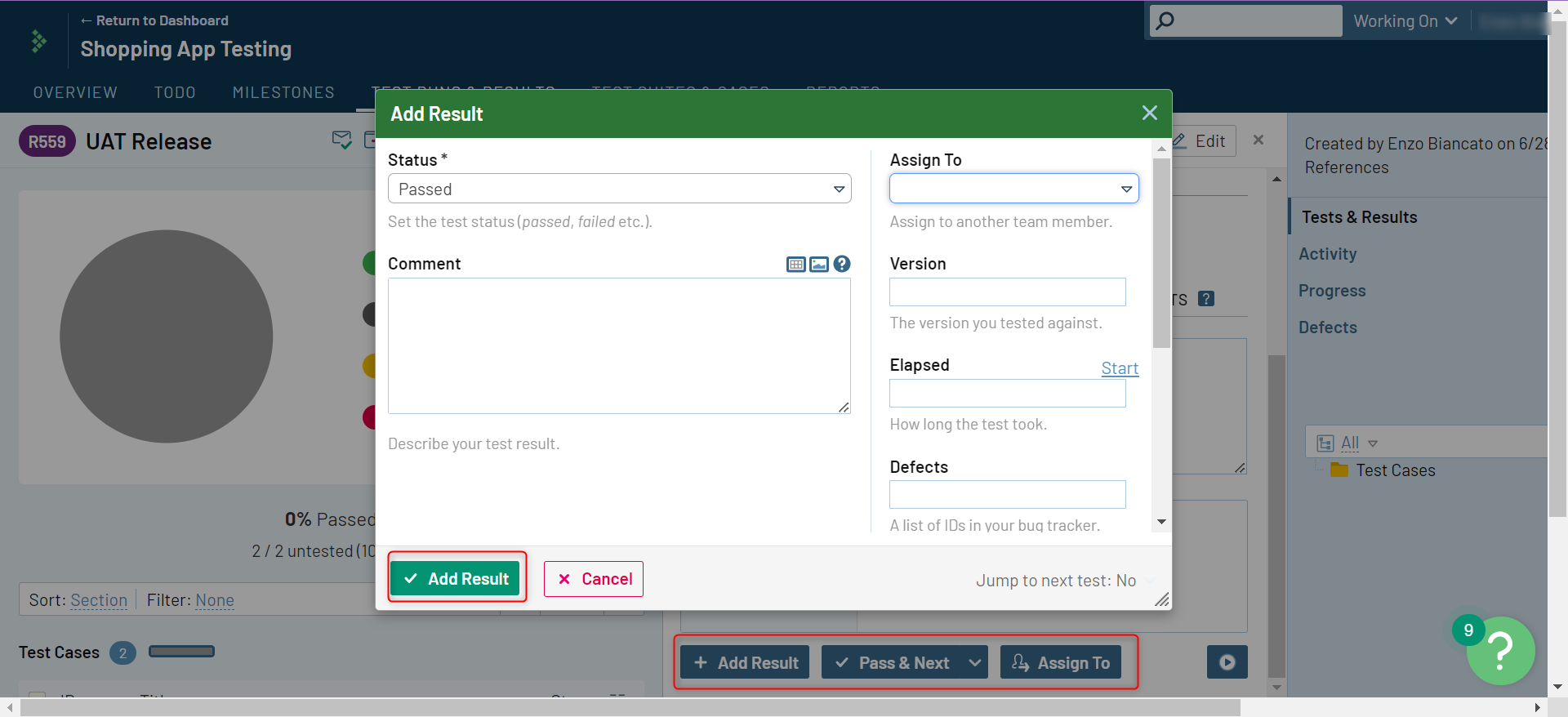Image resolution: width=1568 pixels, height=717 pixels.
Task: Insert a table into the comment
Action: tap(795, 265)
